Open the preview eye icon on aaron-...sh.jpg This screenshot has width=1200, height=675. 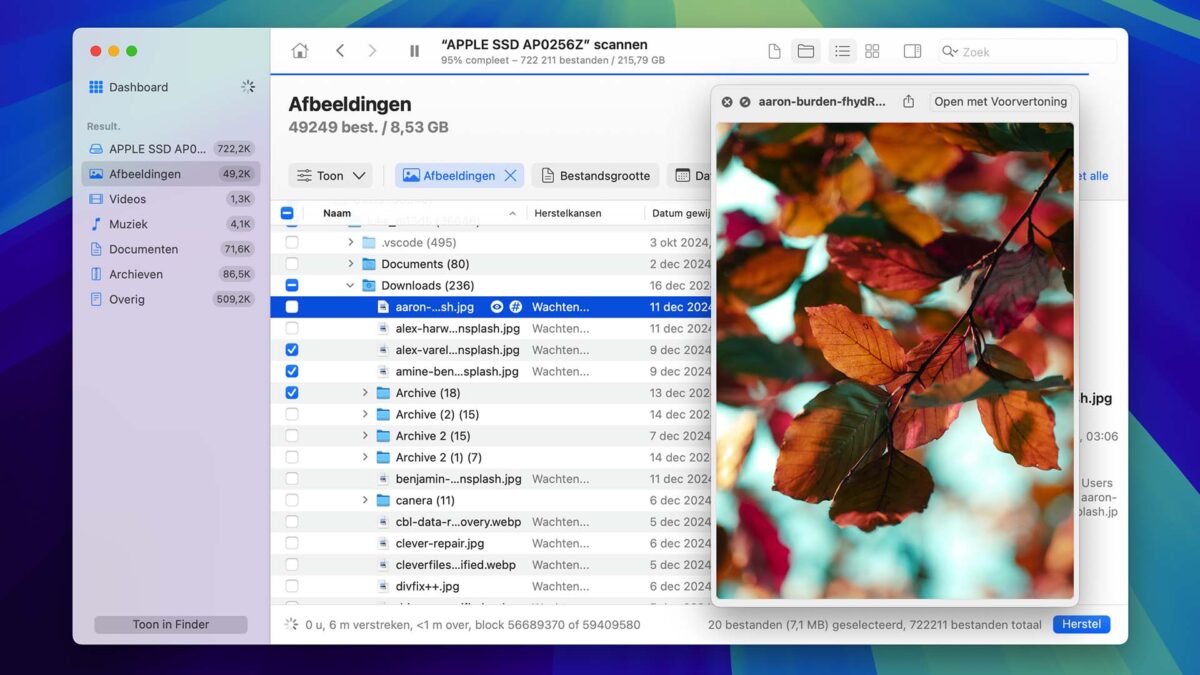pyautogui.click(x=497, y=307)
